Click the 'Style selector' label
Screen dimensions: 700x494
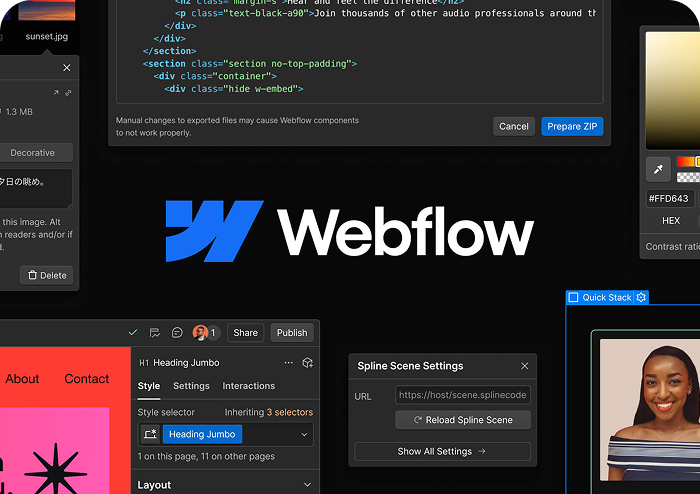click(x=166, y=412)
